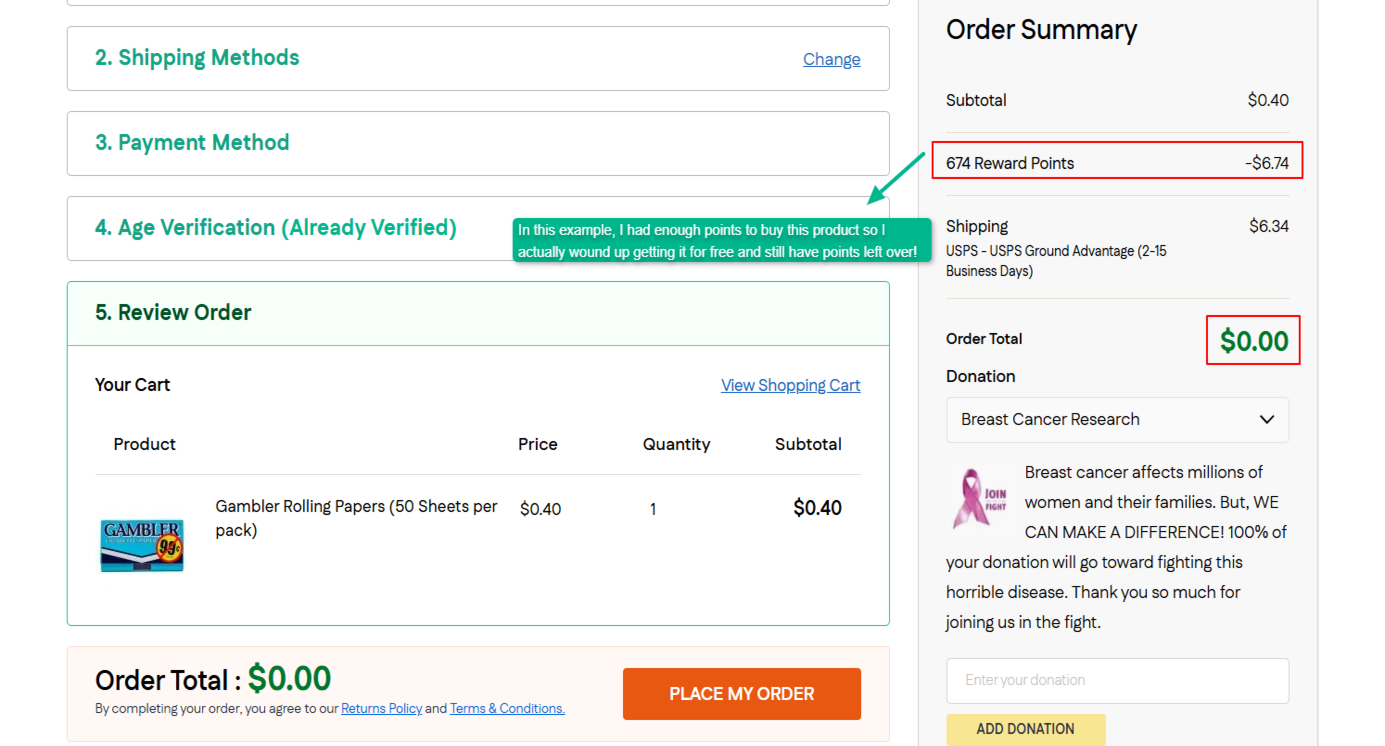Click the ADD DONATION button
The image size is (1385, 746).
click(1025, 729)
